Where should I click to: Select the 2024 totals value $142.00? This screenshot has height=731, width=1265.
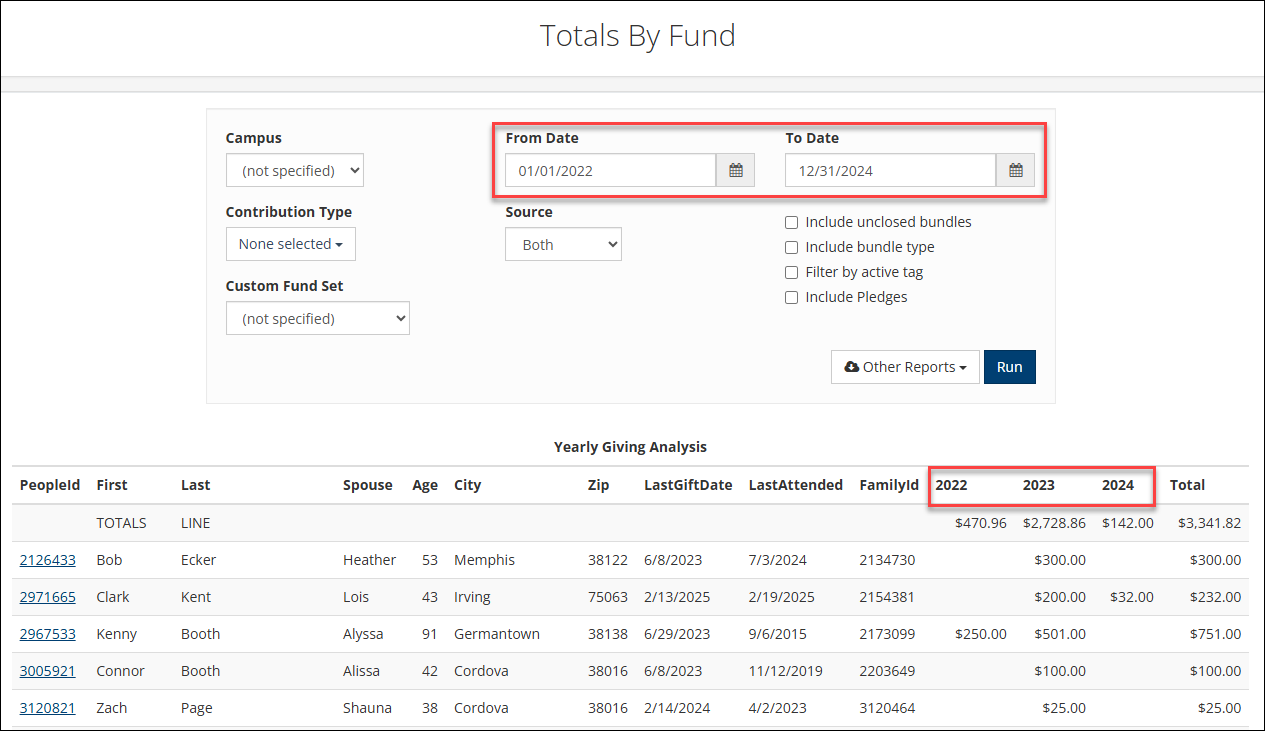point(1128,523)
